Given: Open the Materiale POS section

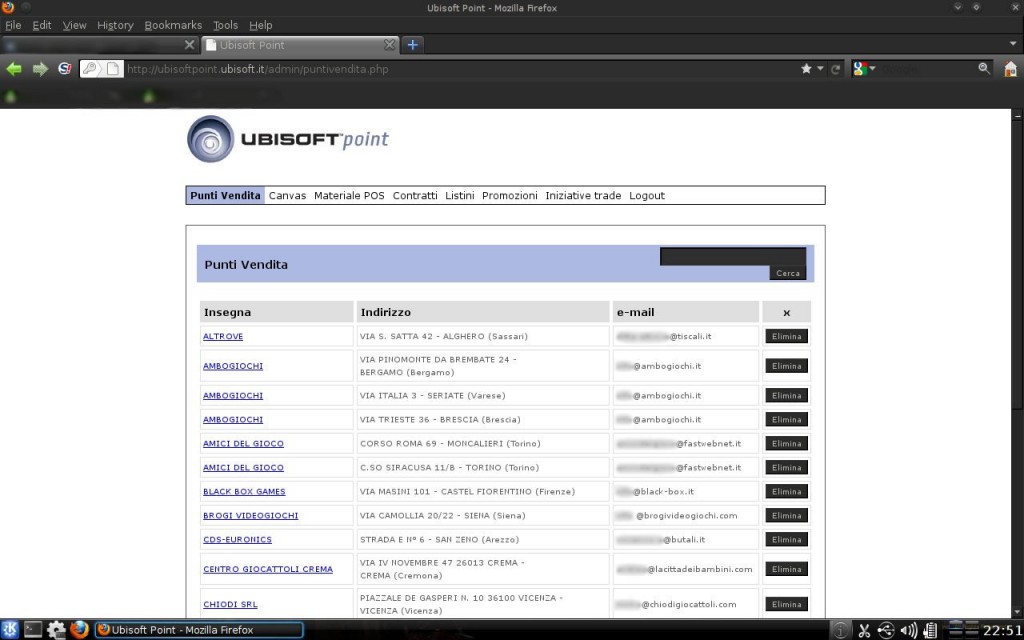Looking at the screenshot, I should click(x=349, y=195).
